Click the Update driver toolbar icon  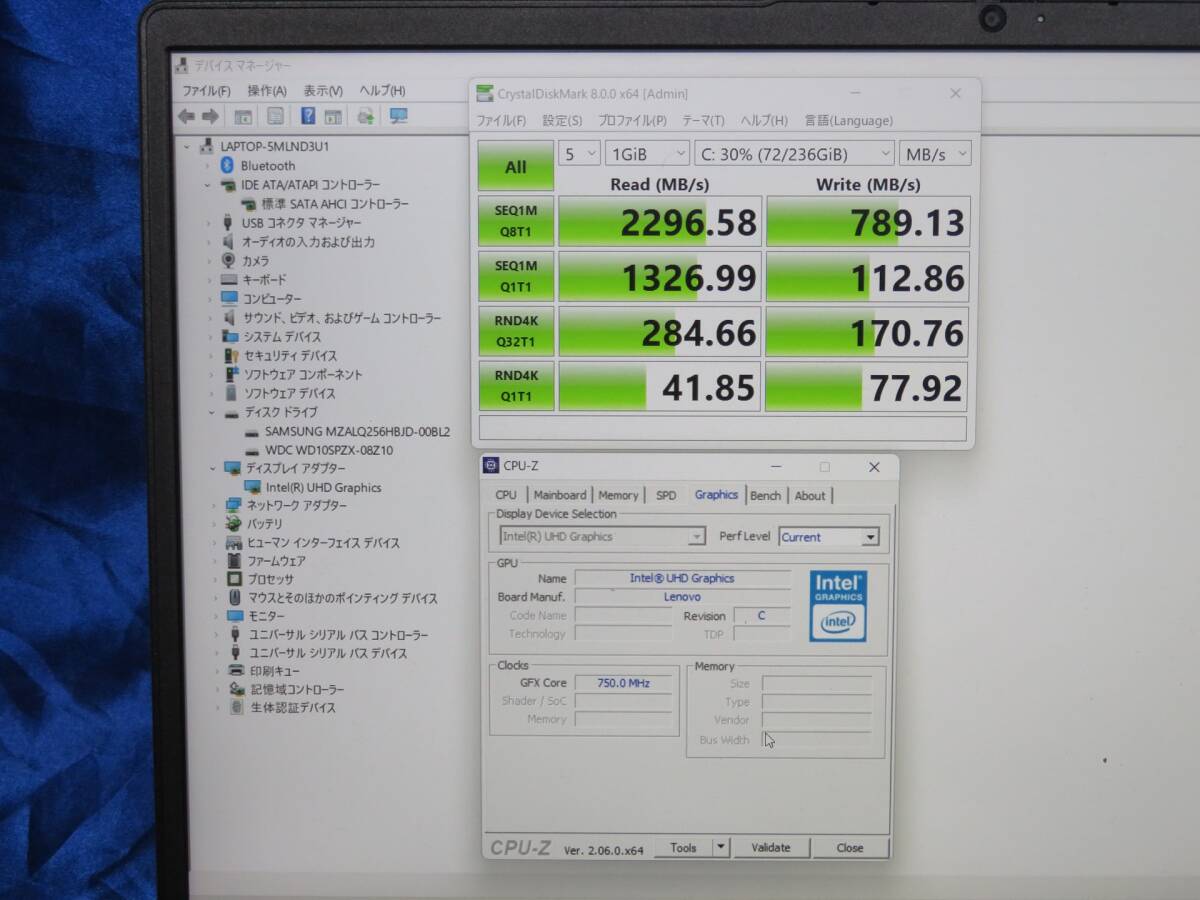[366, 116]
